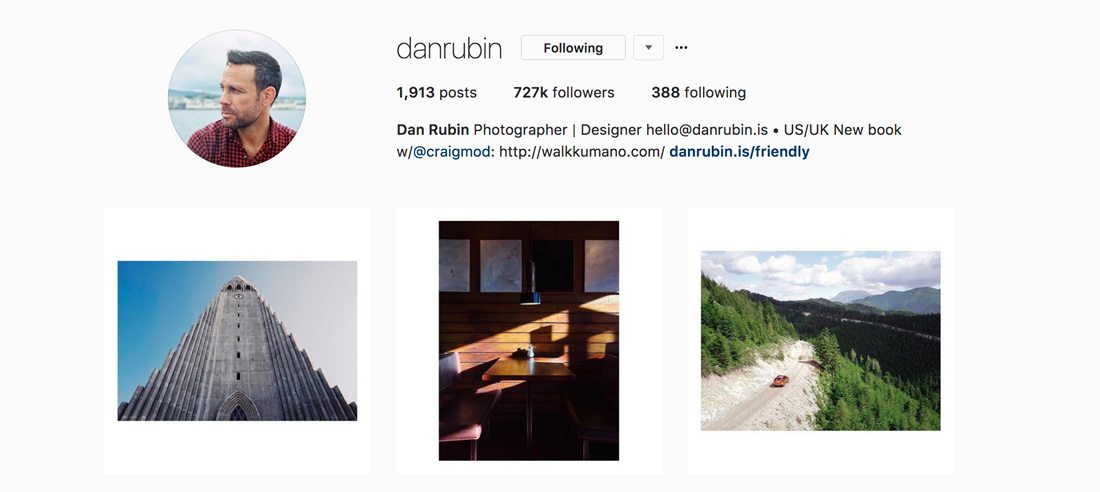This screenshot has width=1100, height=492.
Task: Open the sunlit diner table photo
Action: pyautogui.click(x=529, y=341)
